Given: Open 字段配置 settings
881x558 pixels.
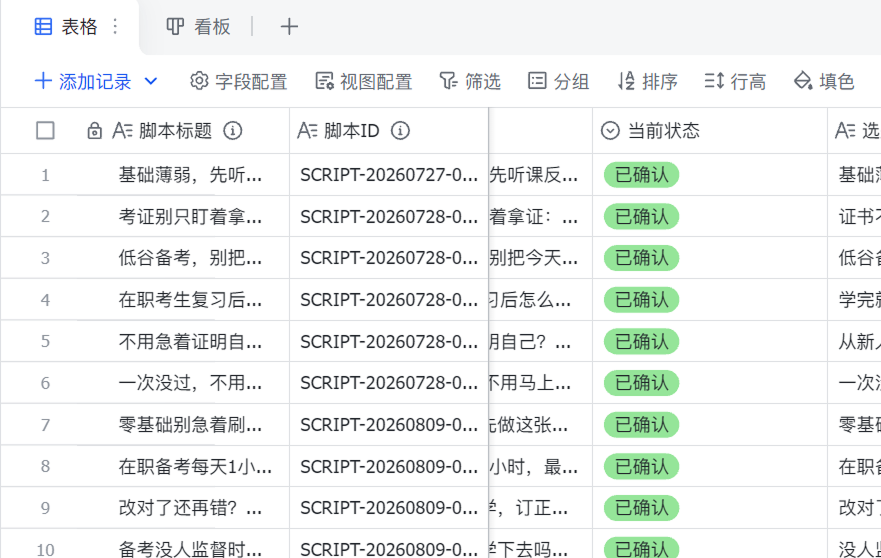Looking at the screenshot, I should tap(239, 81).
